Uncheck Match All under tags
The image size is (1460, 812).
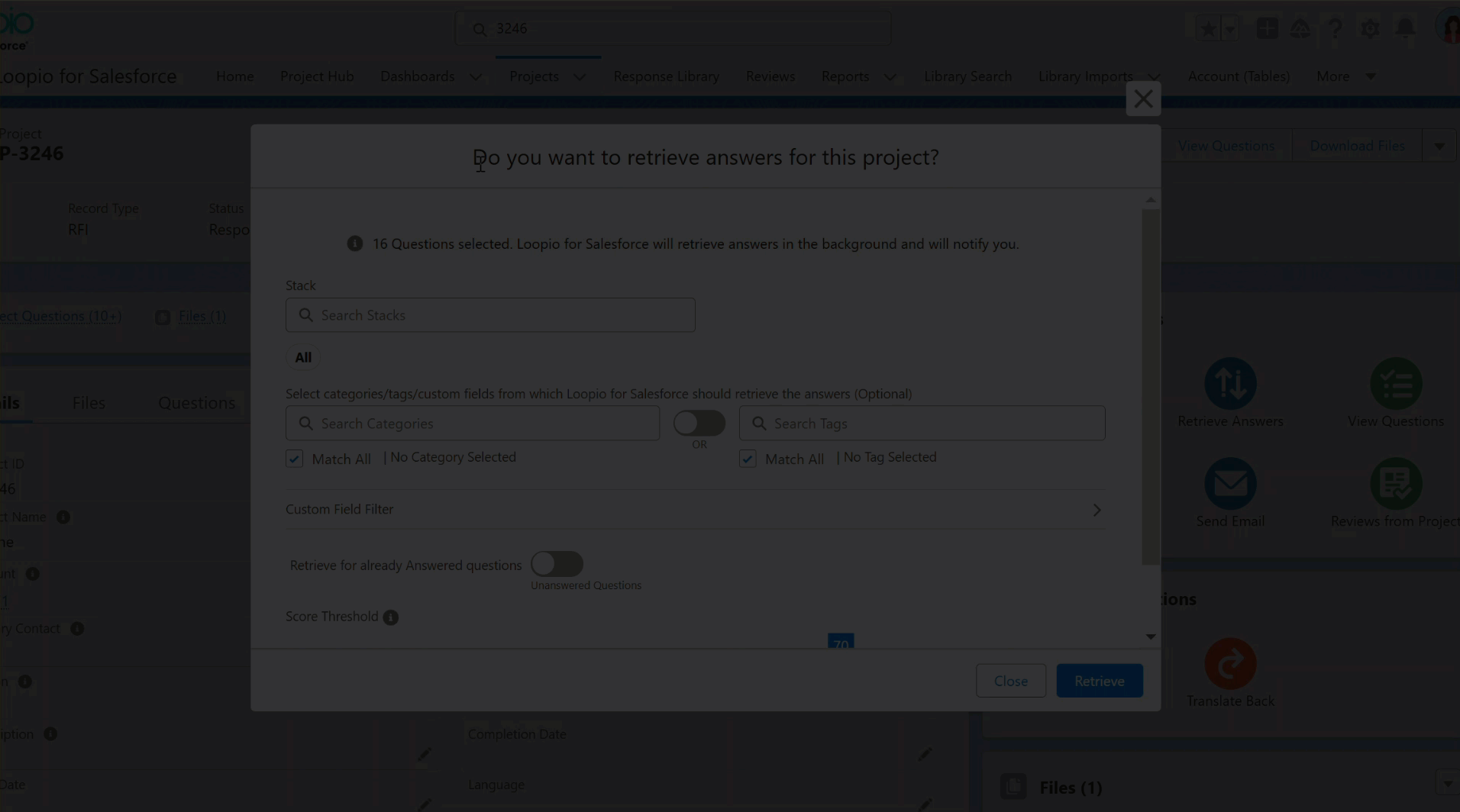(748, 459)
